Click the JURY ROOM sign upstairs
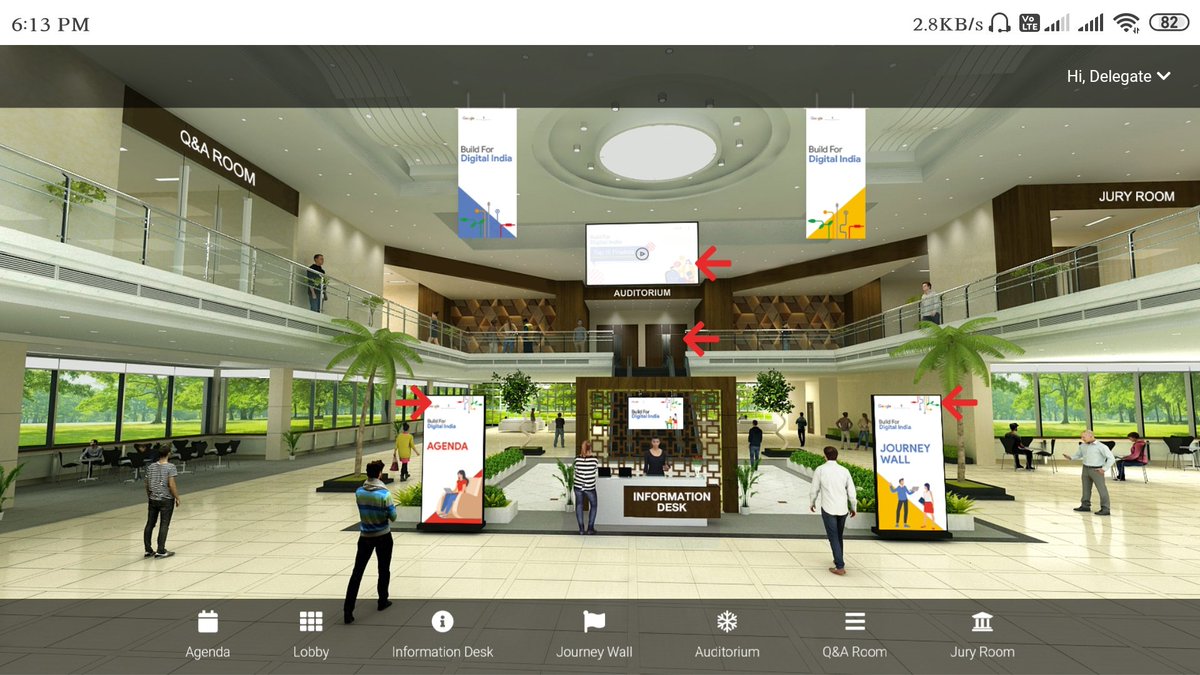This screenshot has width=1200, height=675. coord(1136,196)
